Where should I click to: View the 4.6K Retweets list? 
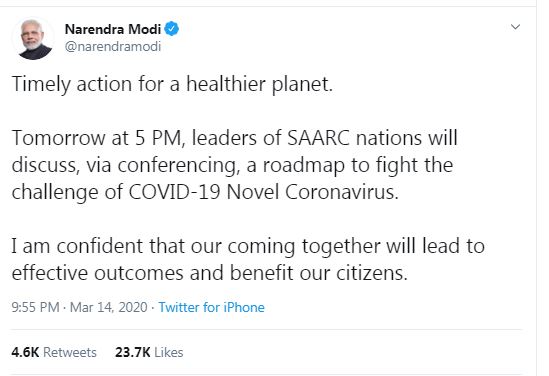coord(54,352)
